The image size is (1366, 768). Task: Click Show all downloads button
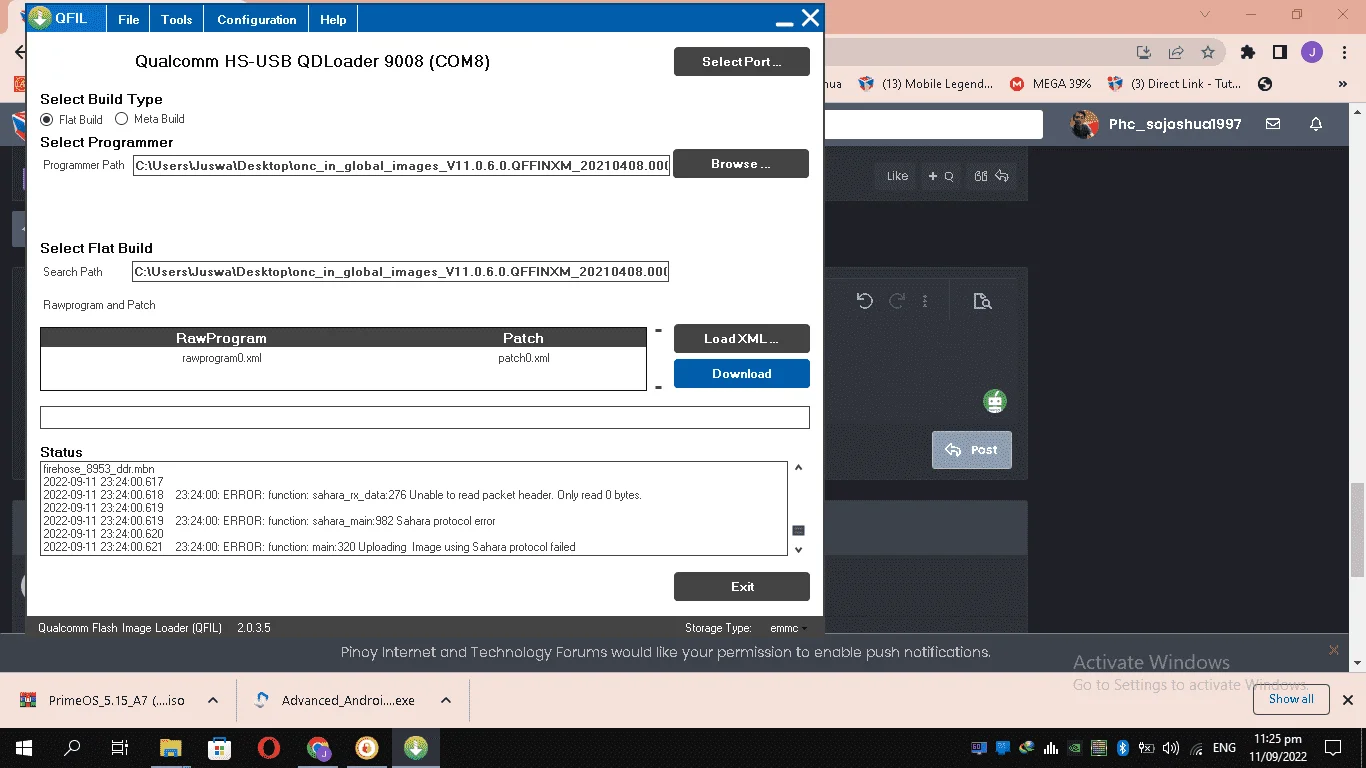click(1291, 700)
